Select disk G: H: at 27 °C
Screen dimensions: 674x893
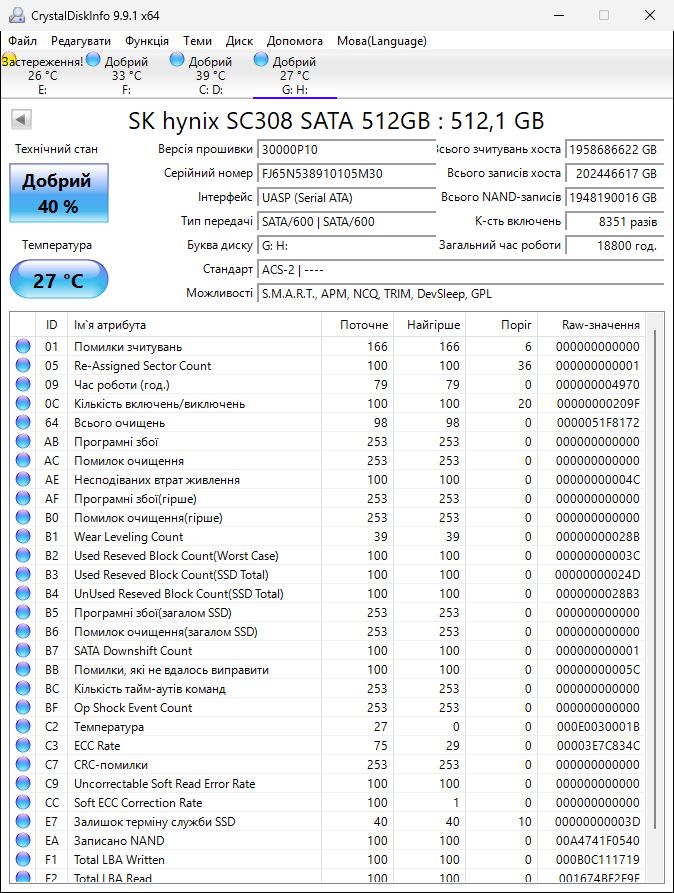(295, 75)
